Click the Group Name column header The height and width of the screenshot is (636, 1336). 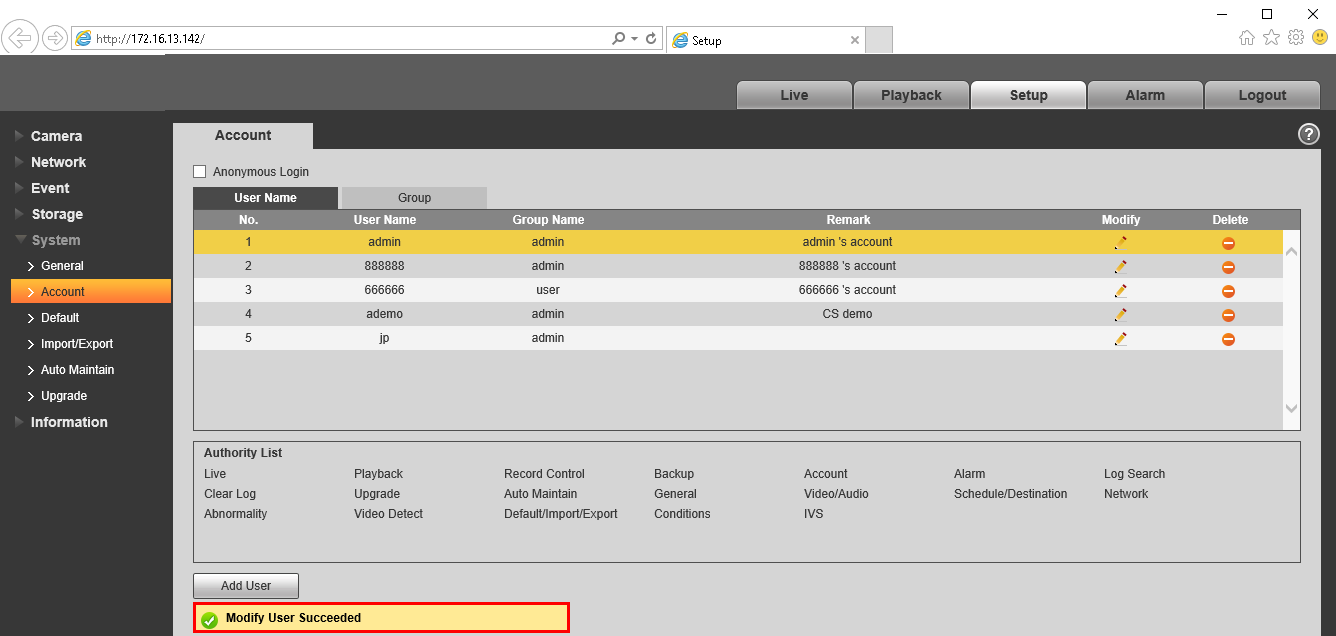click(548, 220)
